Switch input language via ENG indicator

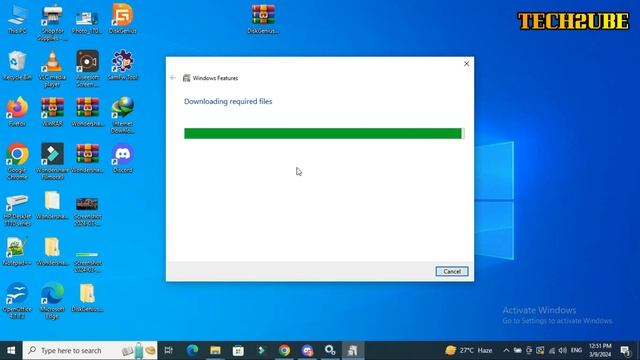click(576, 350)
